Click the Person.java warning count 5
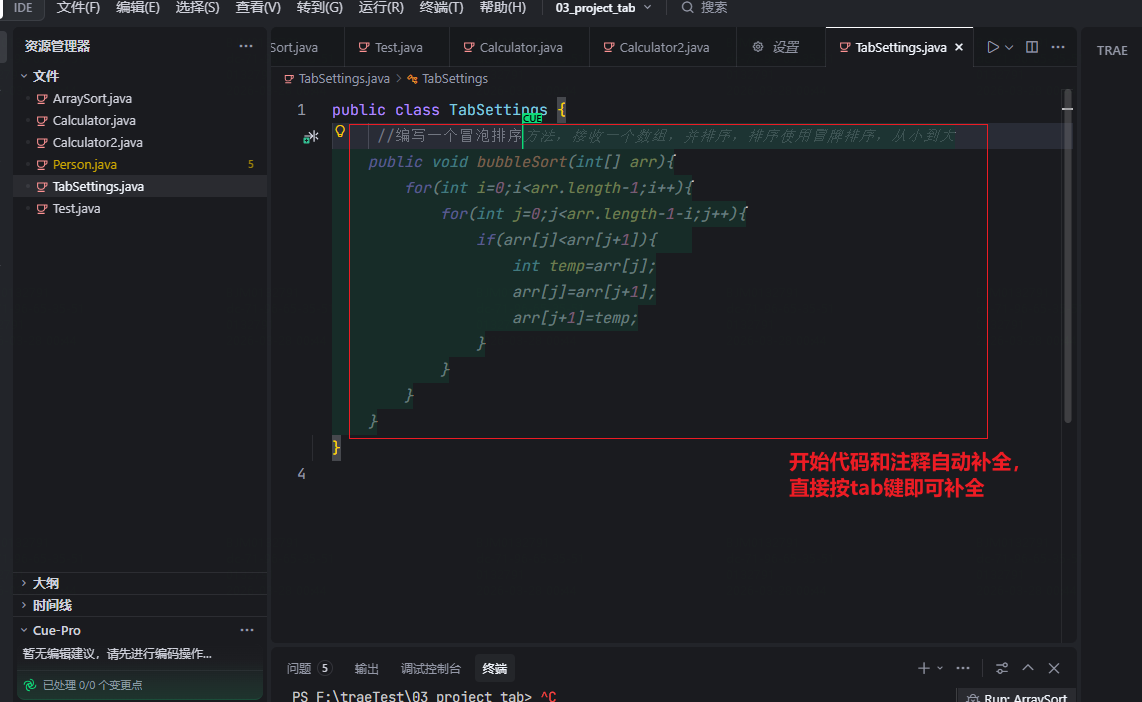 click(251, 165)
